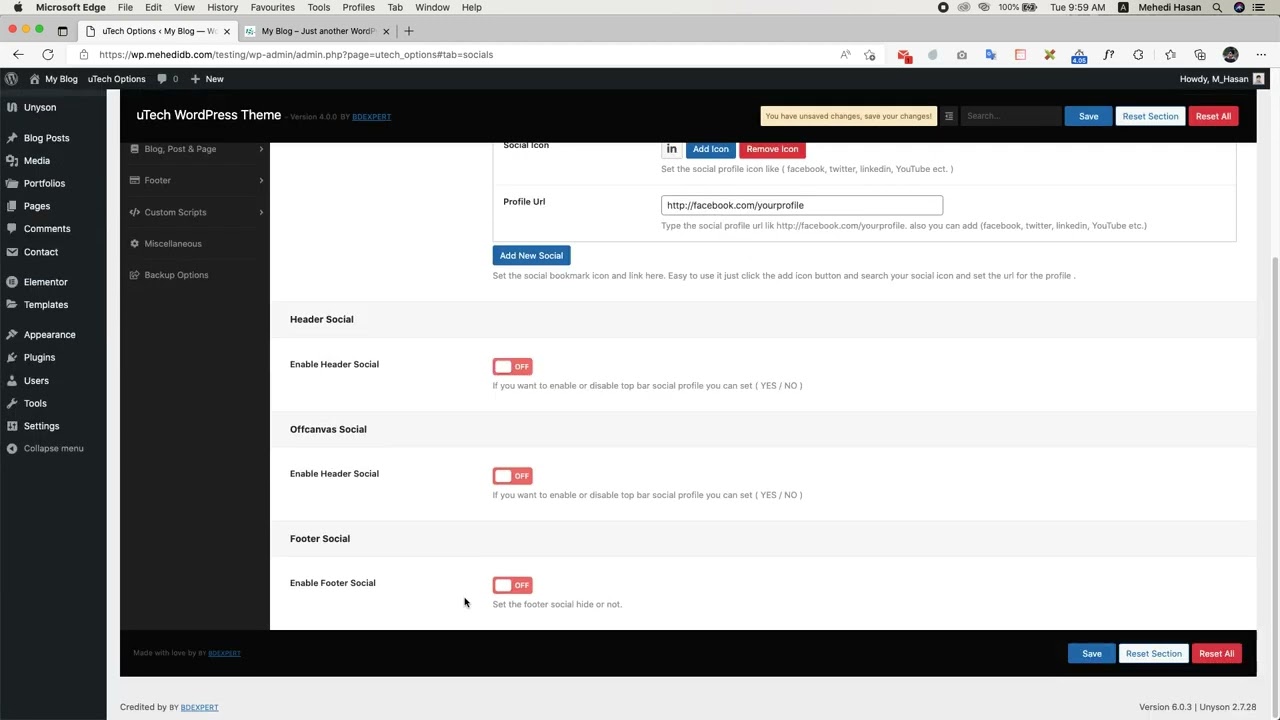This screenshot has height=720, width=1280.
Task: Open uTech Options in admin bar
Action: (116, 79)
